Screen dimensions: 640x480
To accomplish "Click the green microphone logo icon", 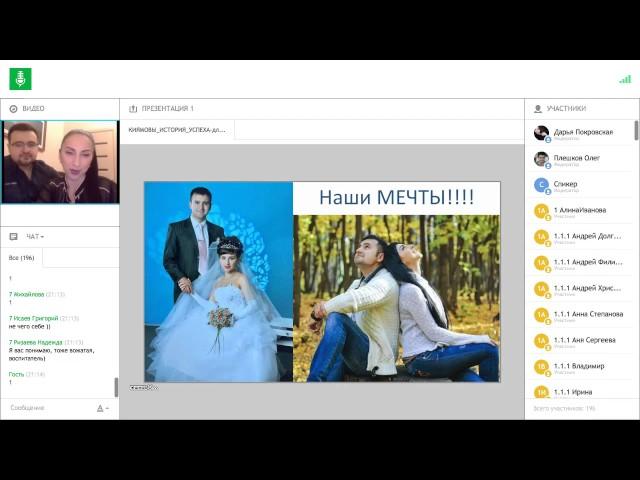I will (x=20, y=78).
